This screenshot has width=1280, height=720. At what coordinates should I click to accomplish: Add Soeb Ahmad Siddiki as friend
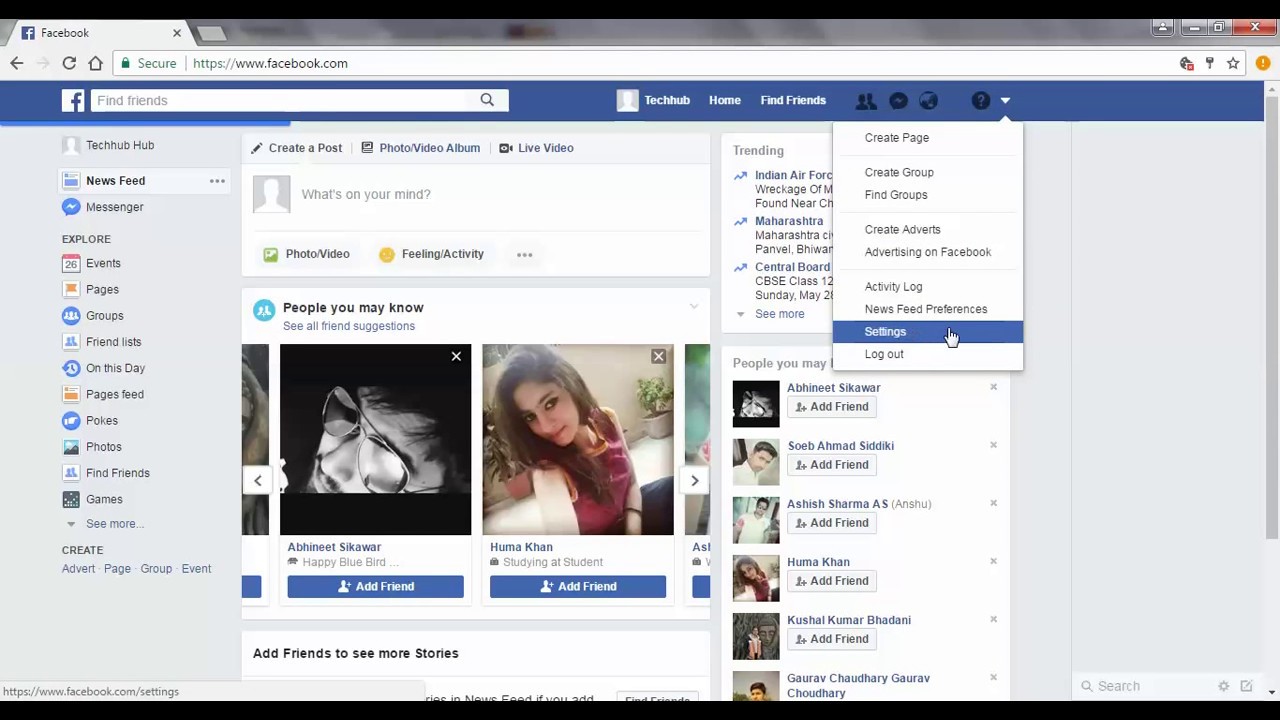[831, 465]
